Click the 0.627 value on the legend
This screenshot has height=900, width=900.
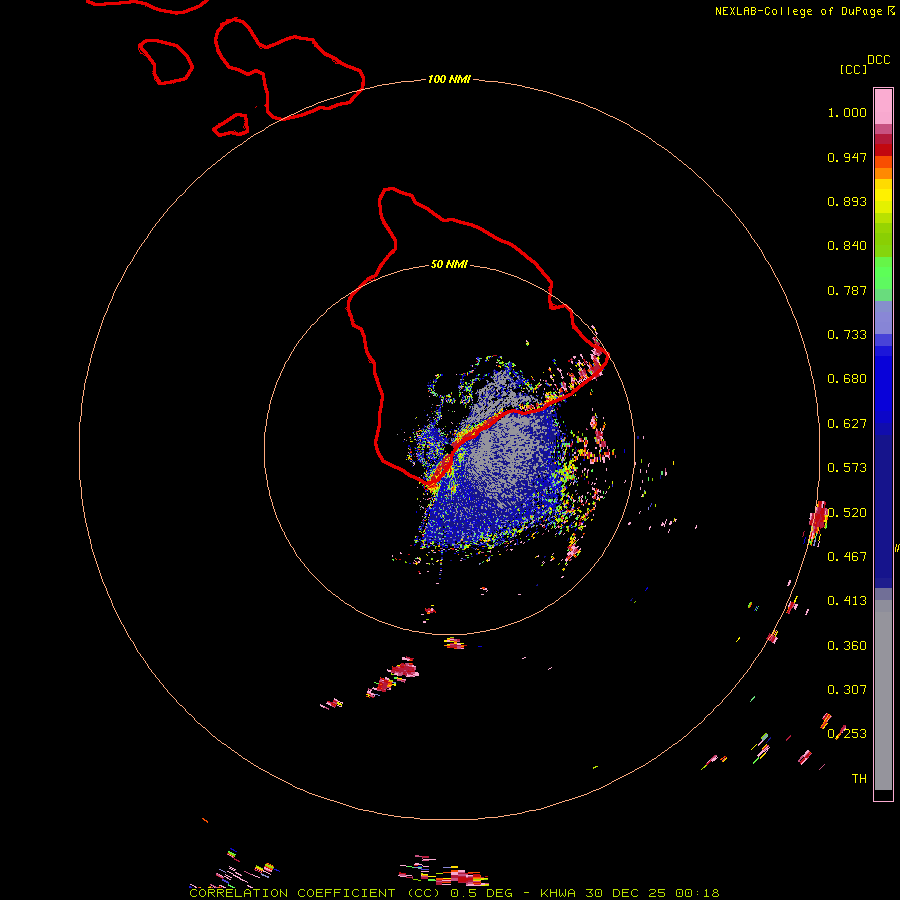point(847,424)
